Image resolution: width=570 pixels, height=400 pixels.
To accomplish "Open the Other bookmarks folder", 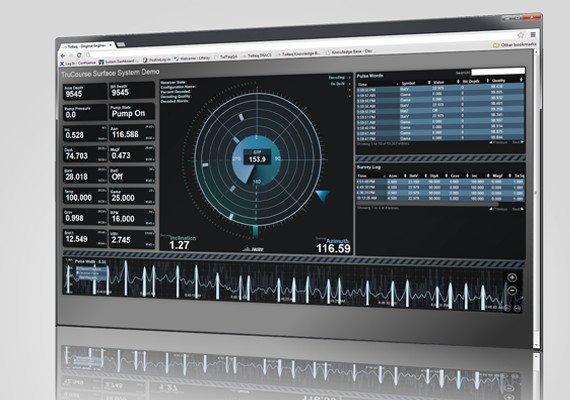I will (515, 45).
